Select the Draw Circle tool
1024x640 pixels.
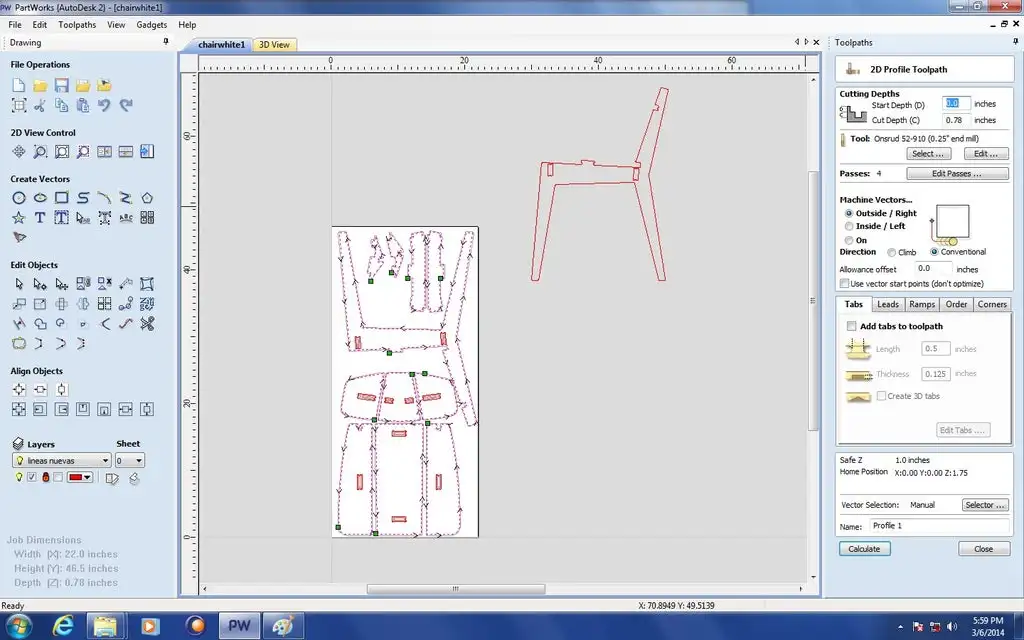(x=19, y=198)
